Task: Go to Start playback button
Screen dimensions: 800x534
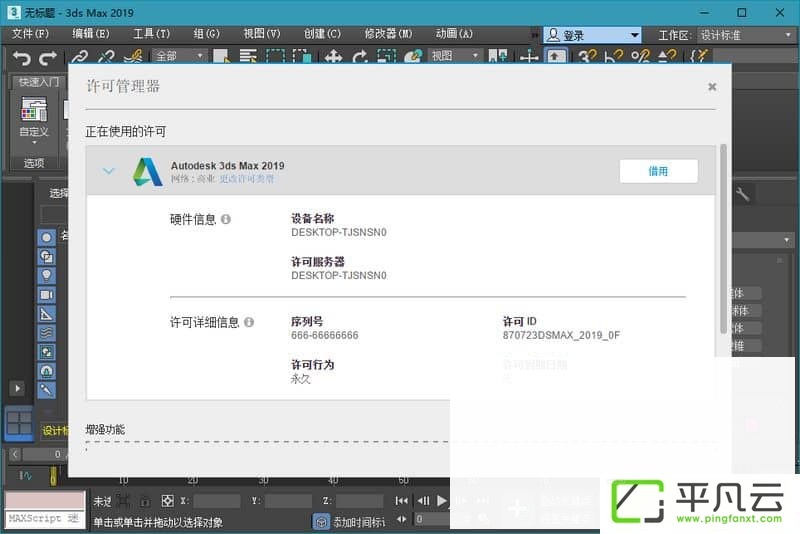Action: pyautogui.click(x=402, y=501)
